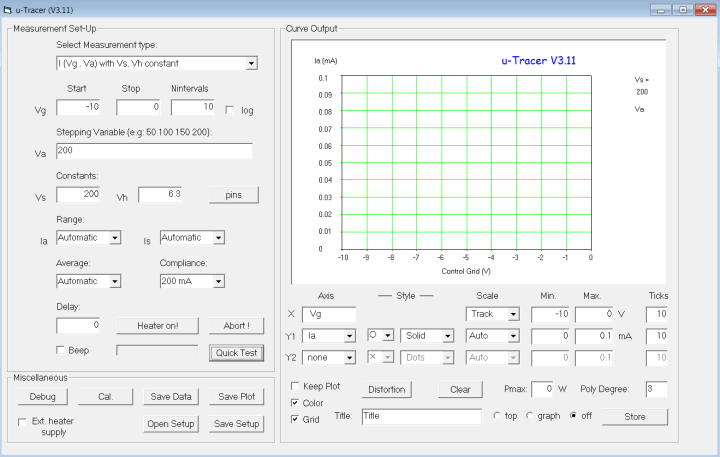Open the Y2 axis none dropdown
720x457 pixels.
tap(349, 358)
